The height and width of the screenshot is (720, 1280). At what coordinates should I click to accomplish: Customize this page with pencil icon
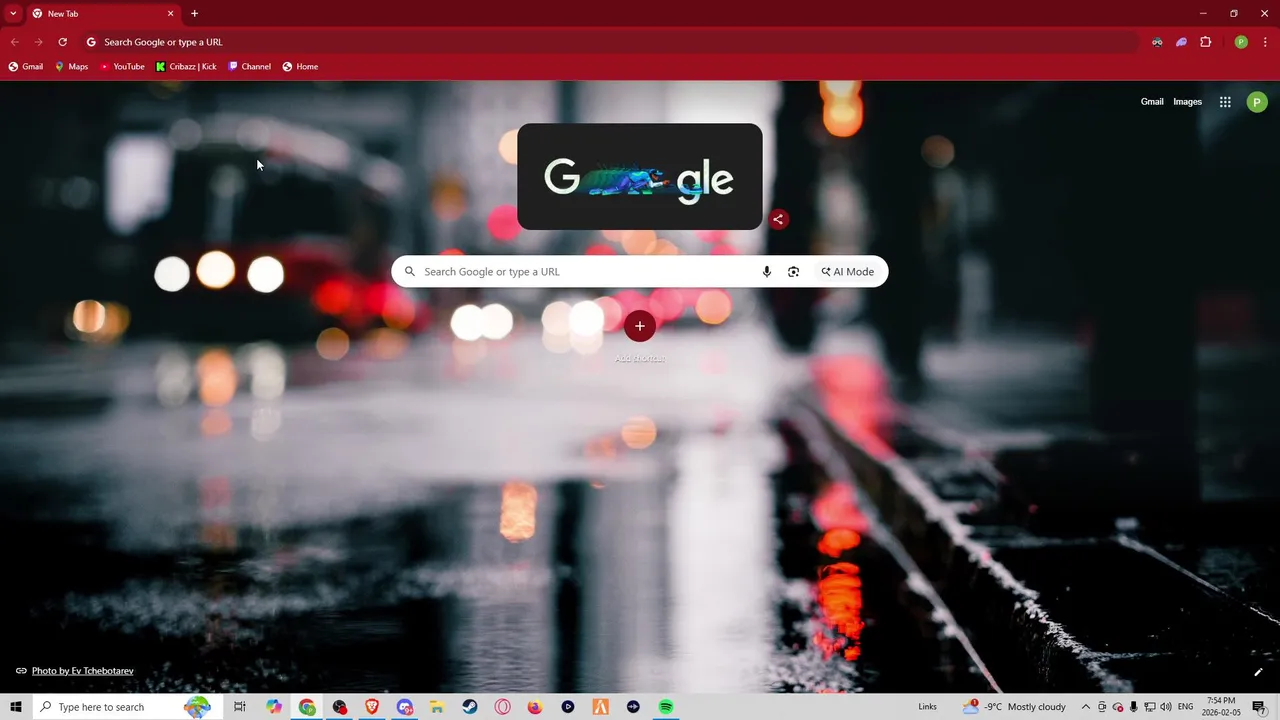point(1258,672)
